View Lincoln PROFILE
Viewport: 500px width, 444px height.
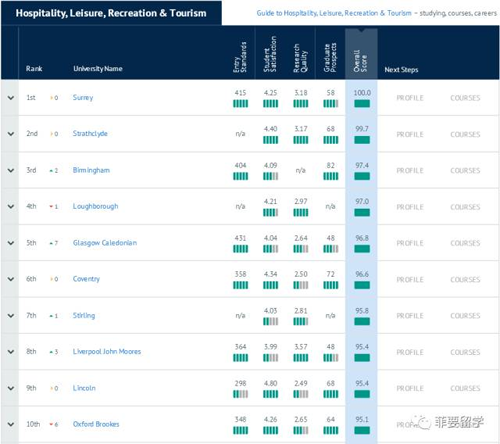410,388
